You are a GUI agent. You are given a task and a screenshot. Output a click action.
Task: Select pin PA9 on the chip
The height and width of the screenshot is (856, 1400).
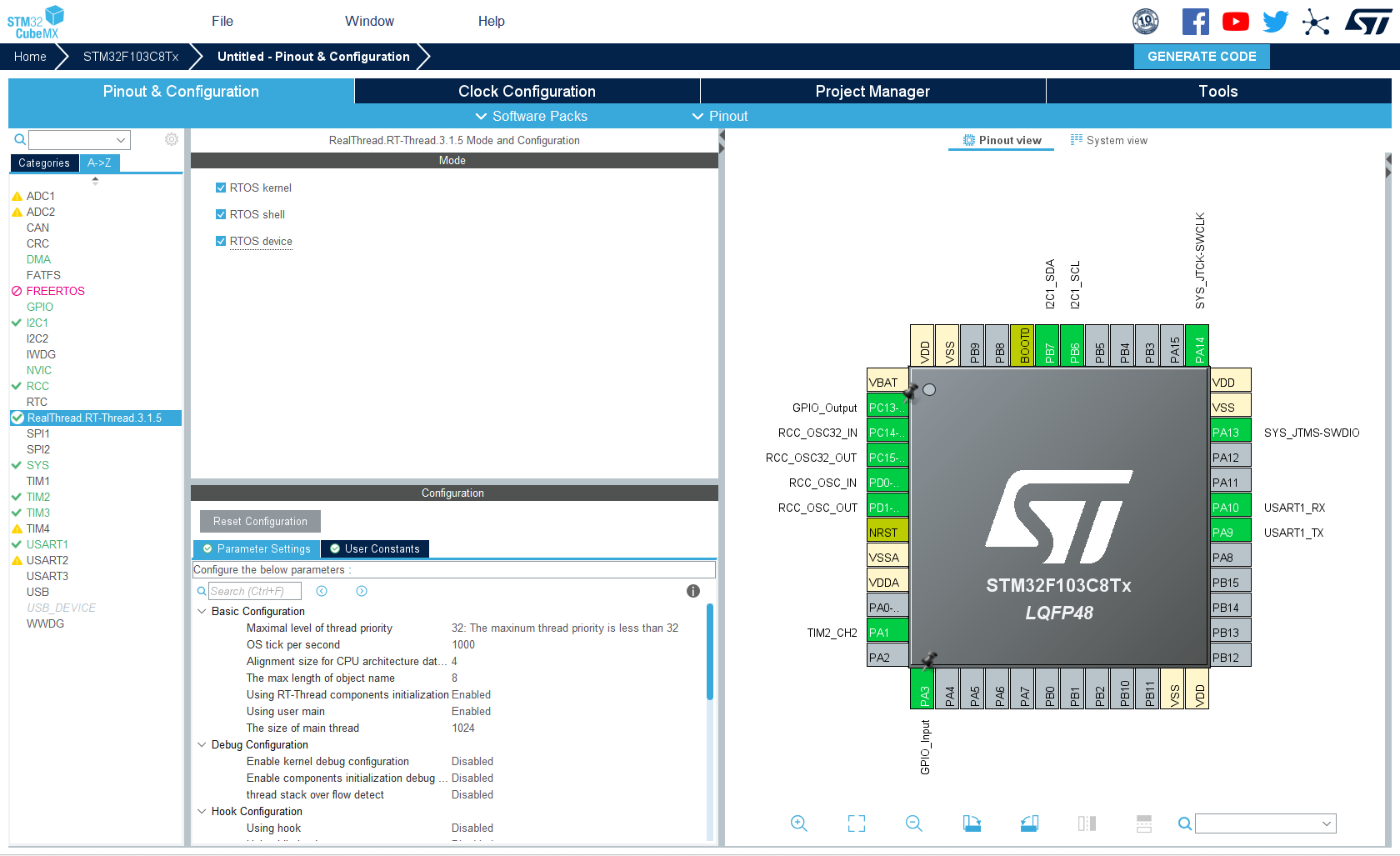tap(1230, 532)
